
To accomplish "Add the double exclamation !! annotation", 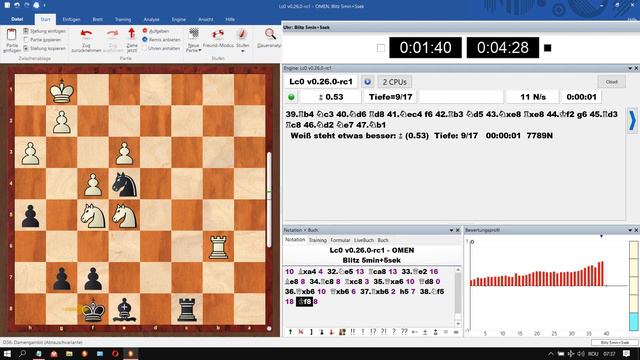I will point(352,332).
